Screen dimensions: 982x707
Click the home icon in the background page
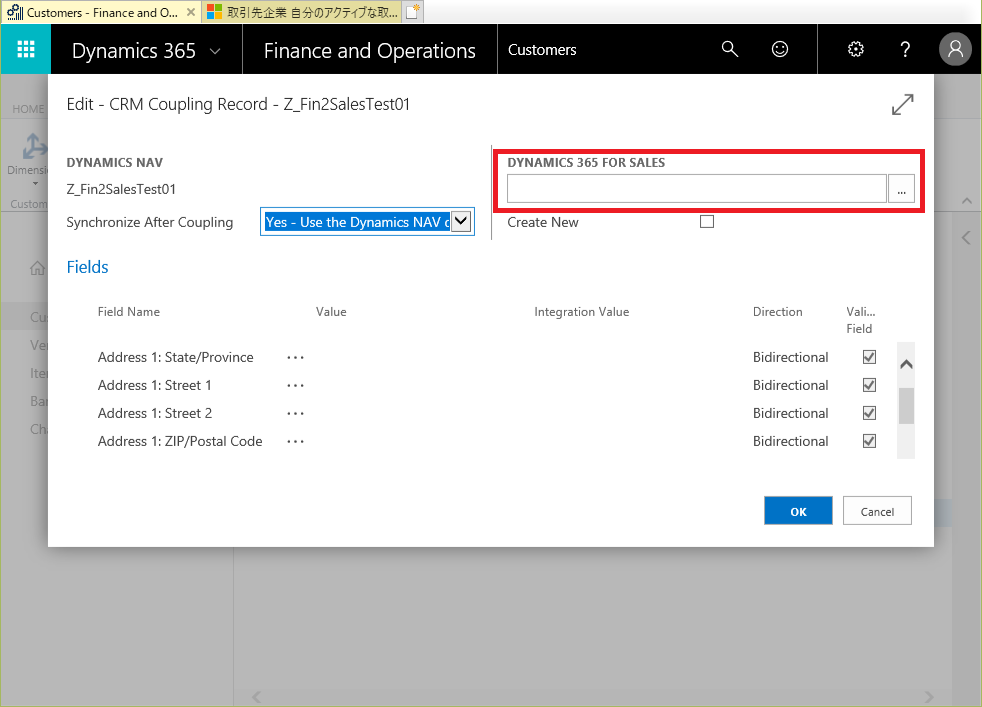(x=38, y=268)
